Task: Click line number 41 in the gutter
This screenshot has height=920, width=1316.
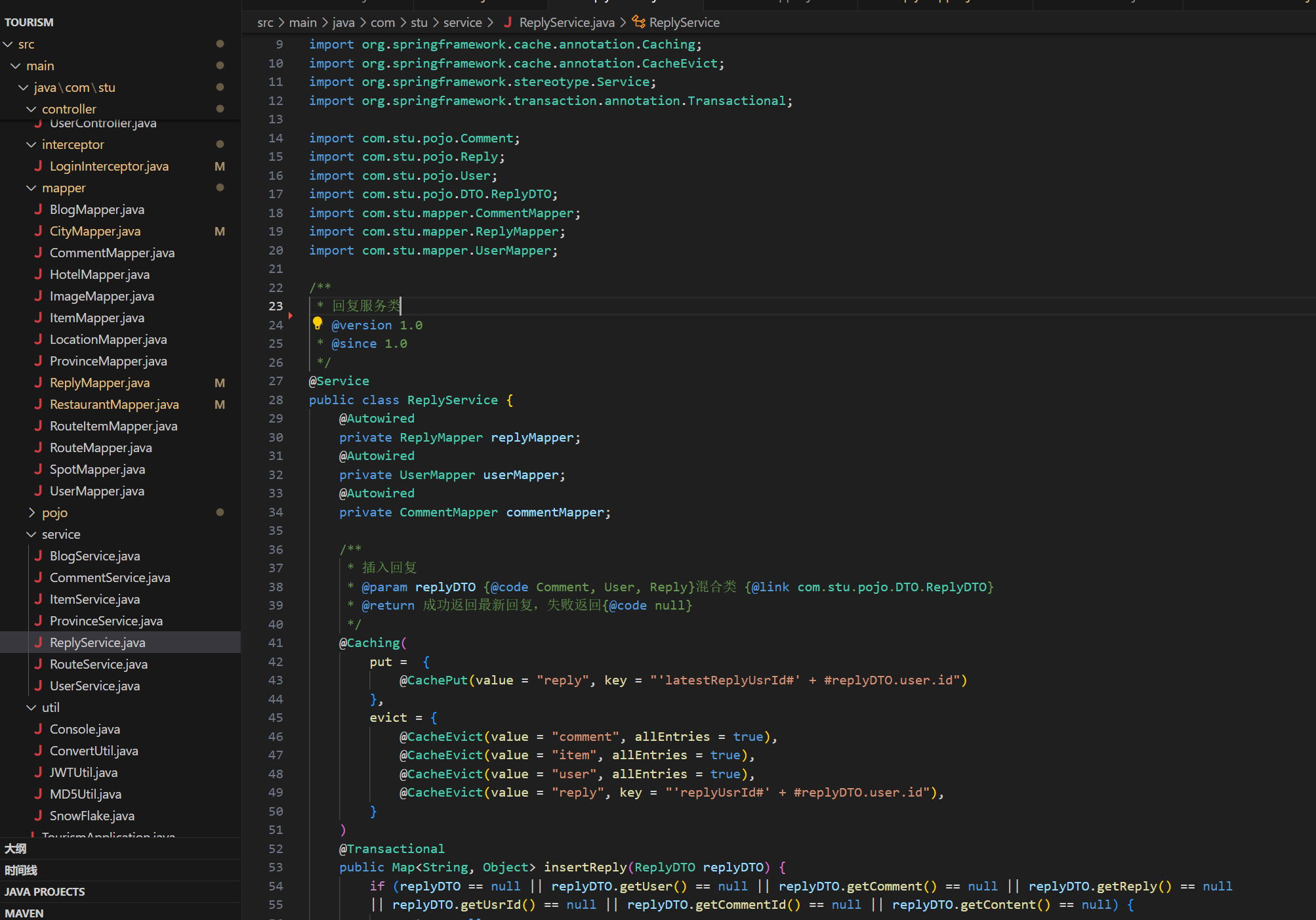Action: [276, 643]
